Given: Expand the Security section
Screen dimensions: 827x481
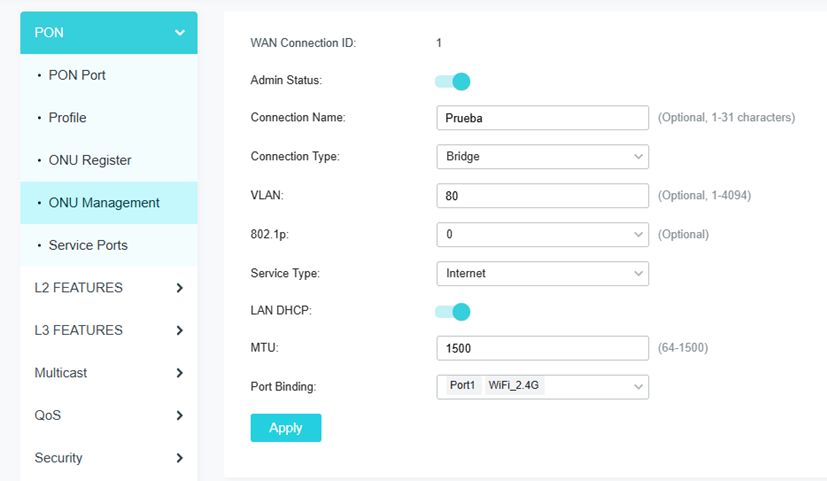Looking at the screenshot, I should [x=109, y=458].
